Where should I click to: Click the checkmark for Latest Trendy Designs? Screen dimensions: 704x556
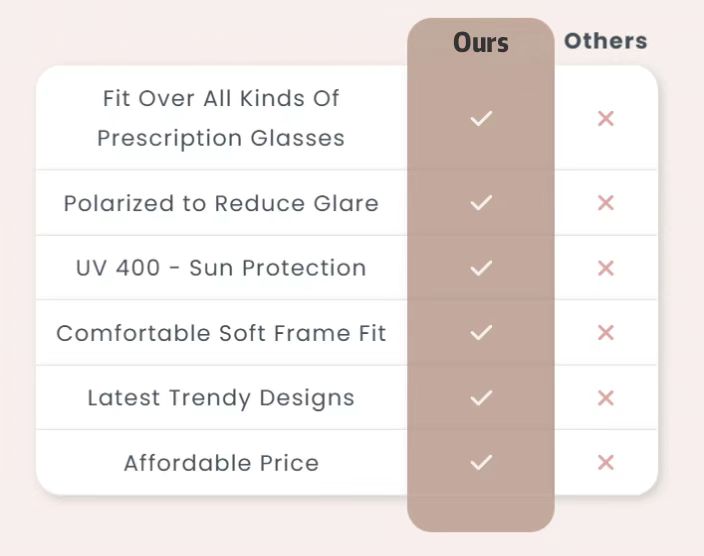481,398
